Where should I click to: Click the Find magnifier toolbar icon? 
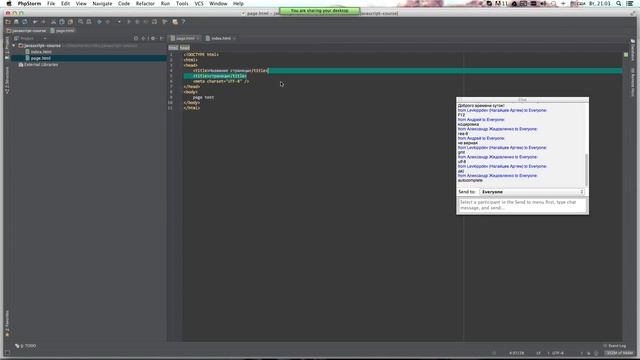(x=80, y=22)
